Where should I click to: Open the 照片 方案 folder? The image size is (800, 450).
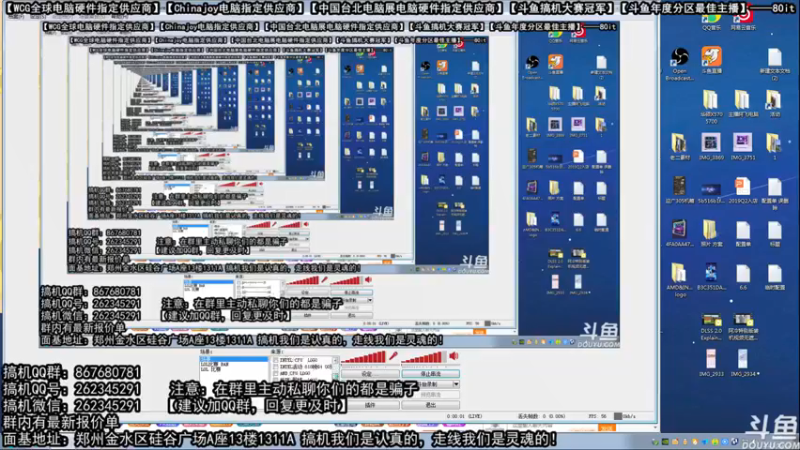(x=711, y=233)
